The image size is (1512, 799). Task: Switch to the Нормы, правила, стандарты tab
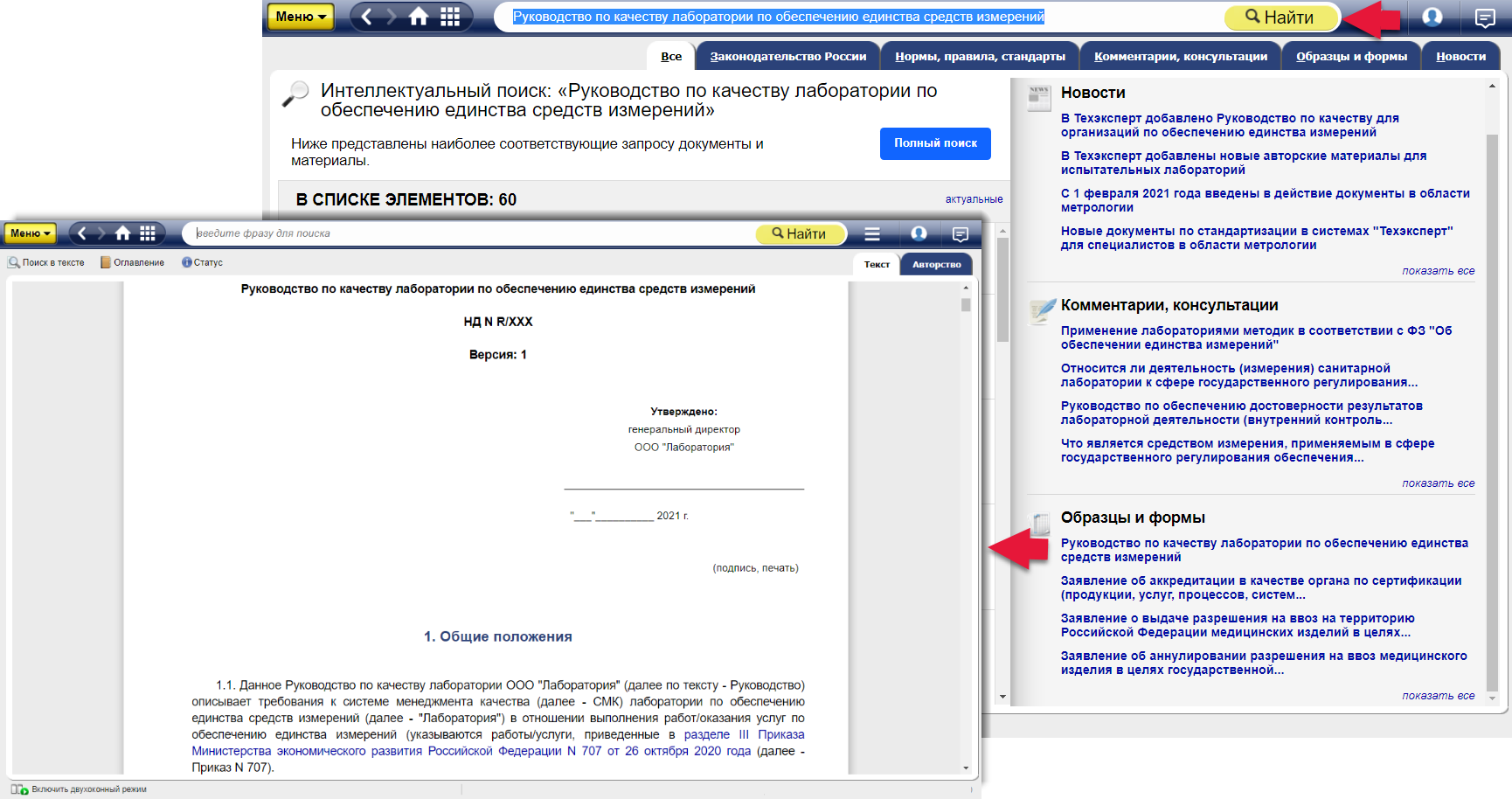pos(980,56)
